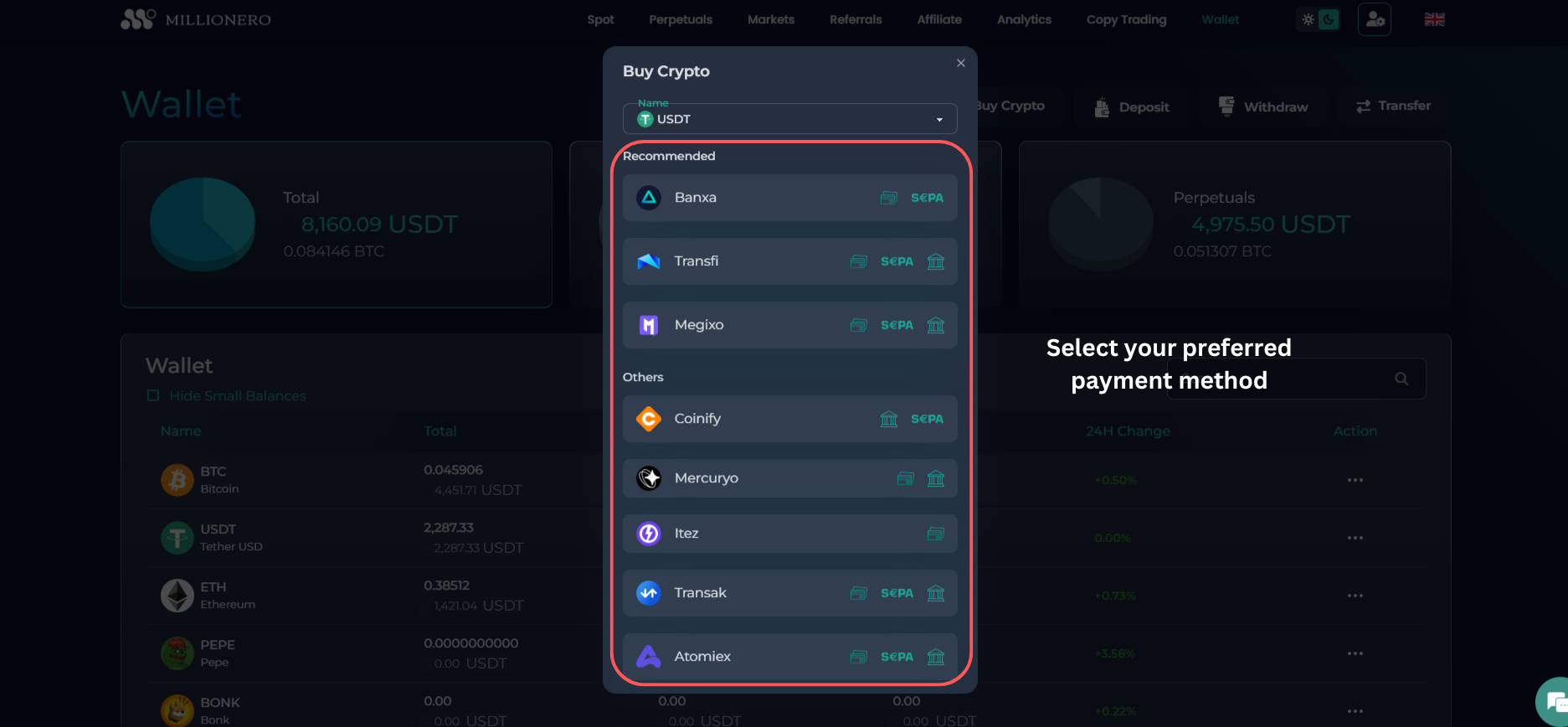Click the Withdraw button

pos(1263,107)
